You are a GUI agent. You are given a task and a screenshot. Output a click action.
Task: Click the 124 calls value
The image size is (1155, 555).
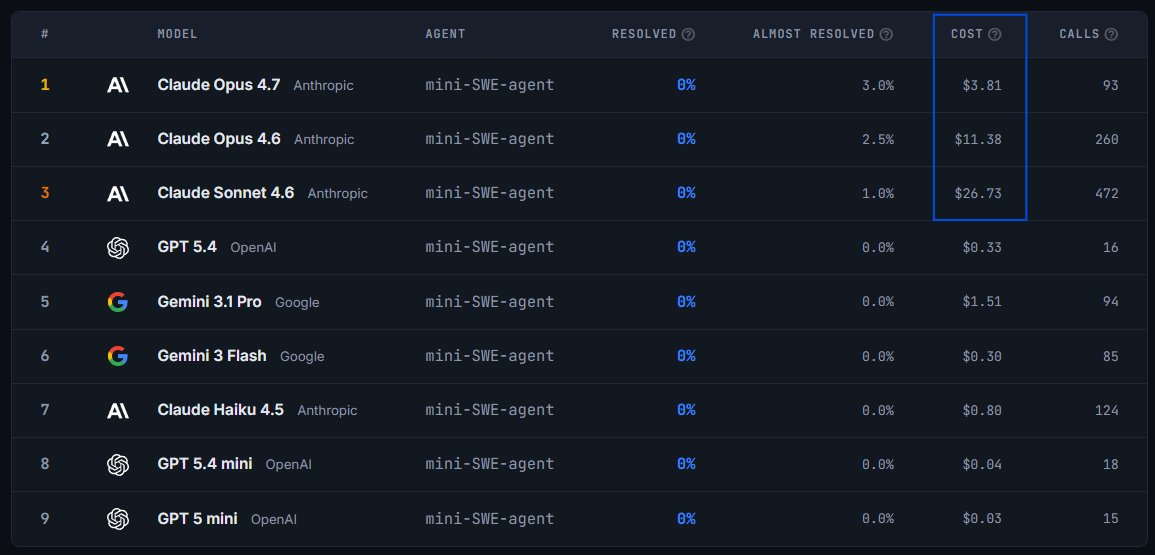[1107, 411]
